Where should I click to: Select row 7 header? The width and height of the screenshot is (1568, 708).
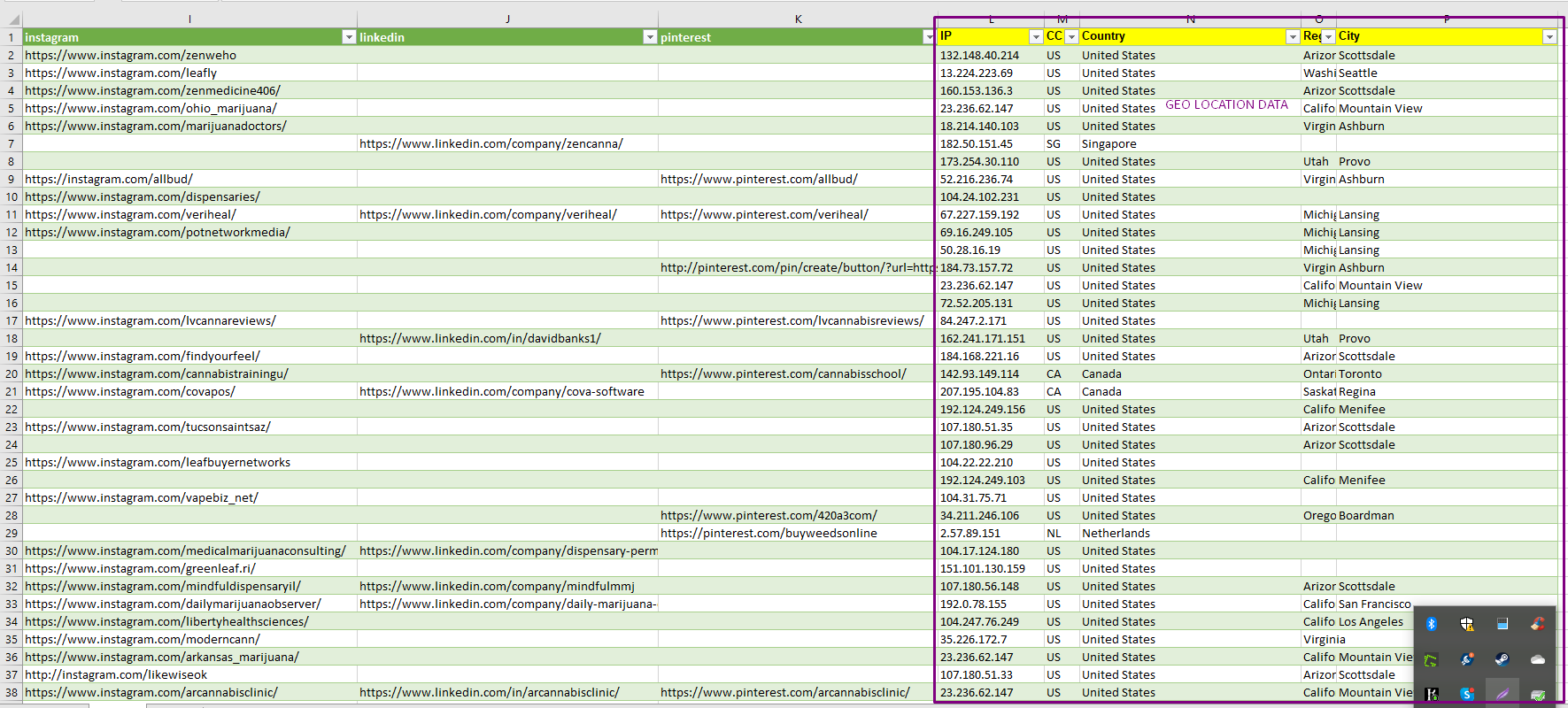point(12,143)
